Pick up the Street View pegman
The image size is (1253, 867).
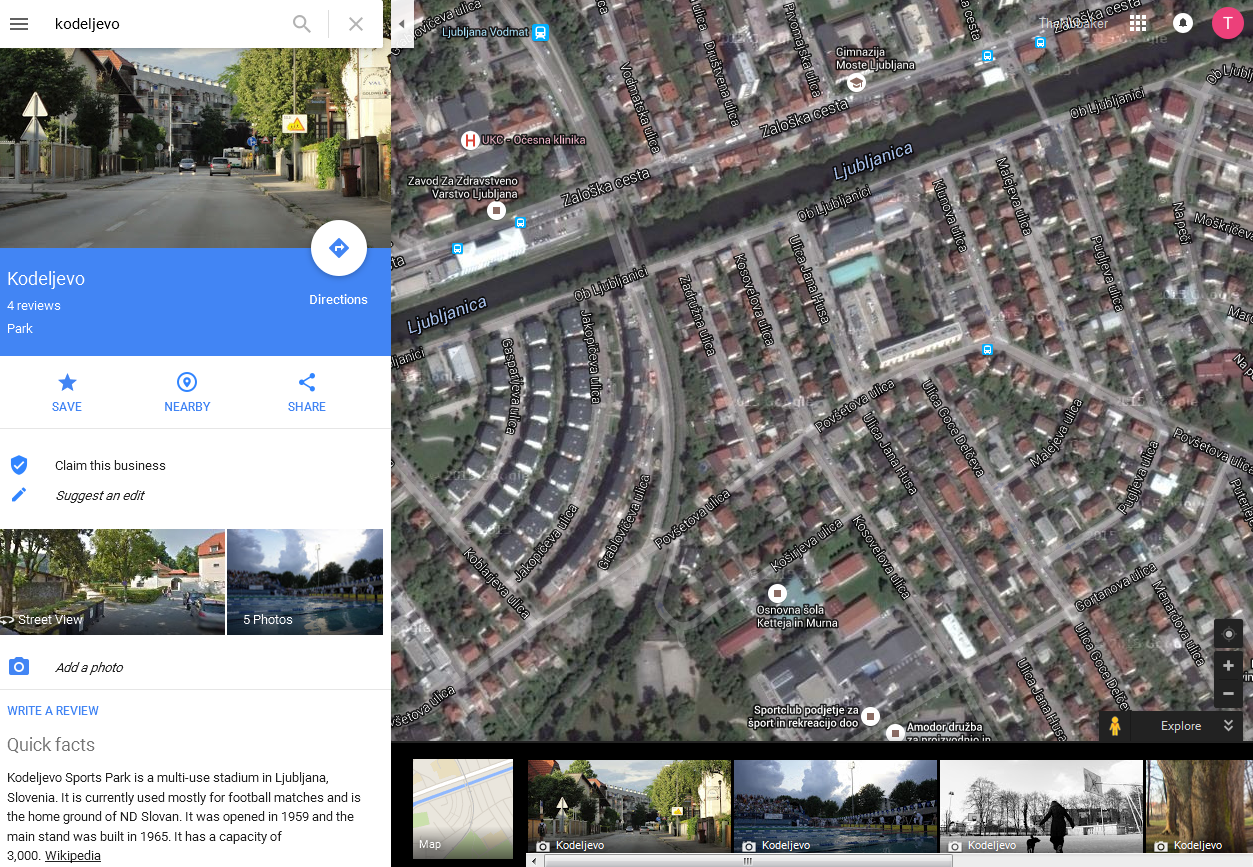coord(1115,726)
